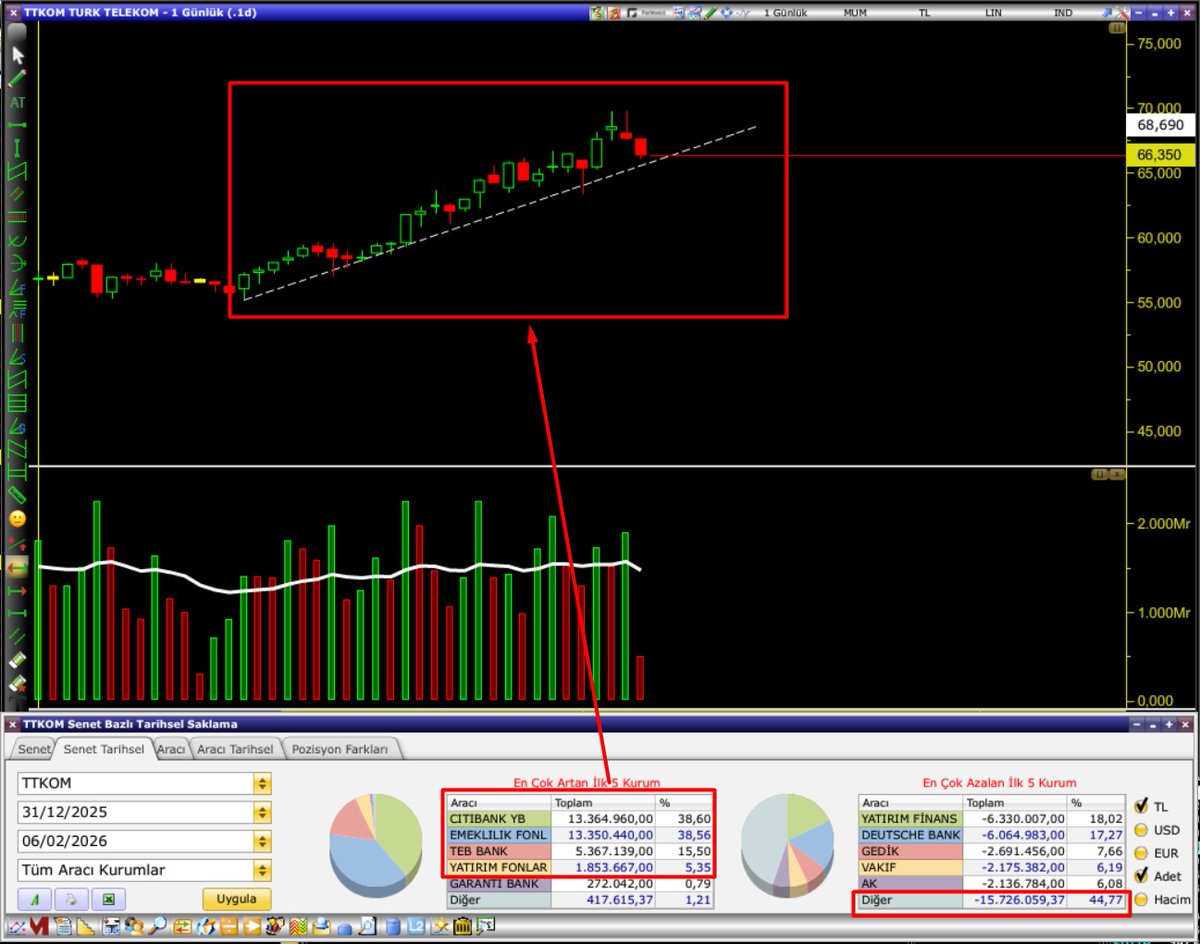The height and width of the screenshot is (944, 1200).
Task: Click the TEB BANK row
Action: 579,851
